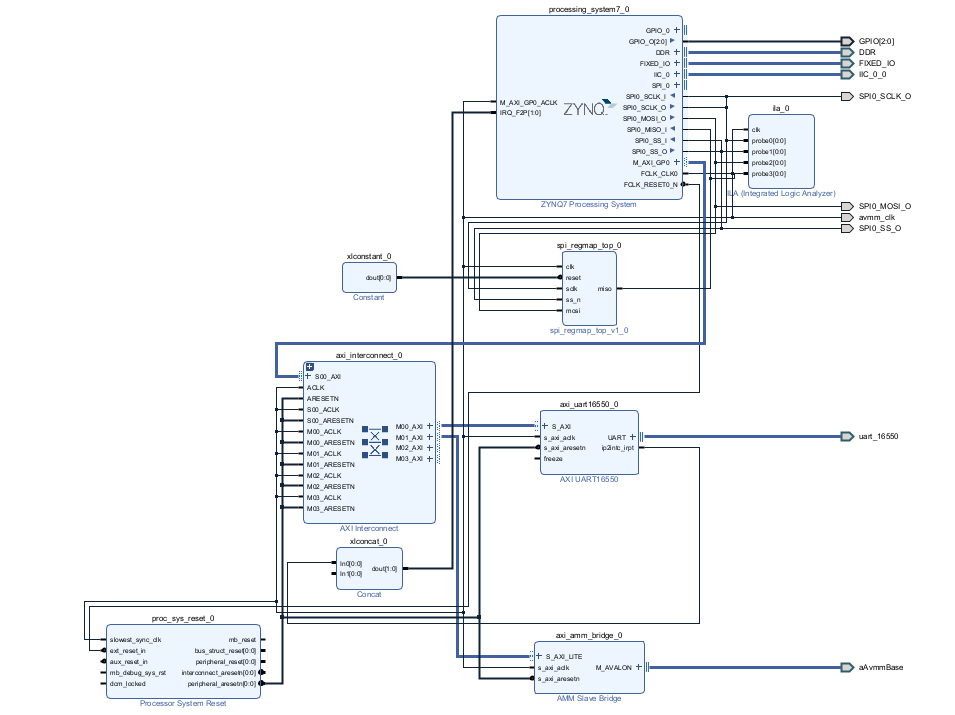Click the Processor System Reset label
Screen dimensions: 955x715
[183, 703]
